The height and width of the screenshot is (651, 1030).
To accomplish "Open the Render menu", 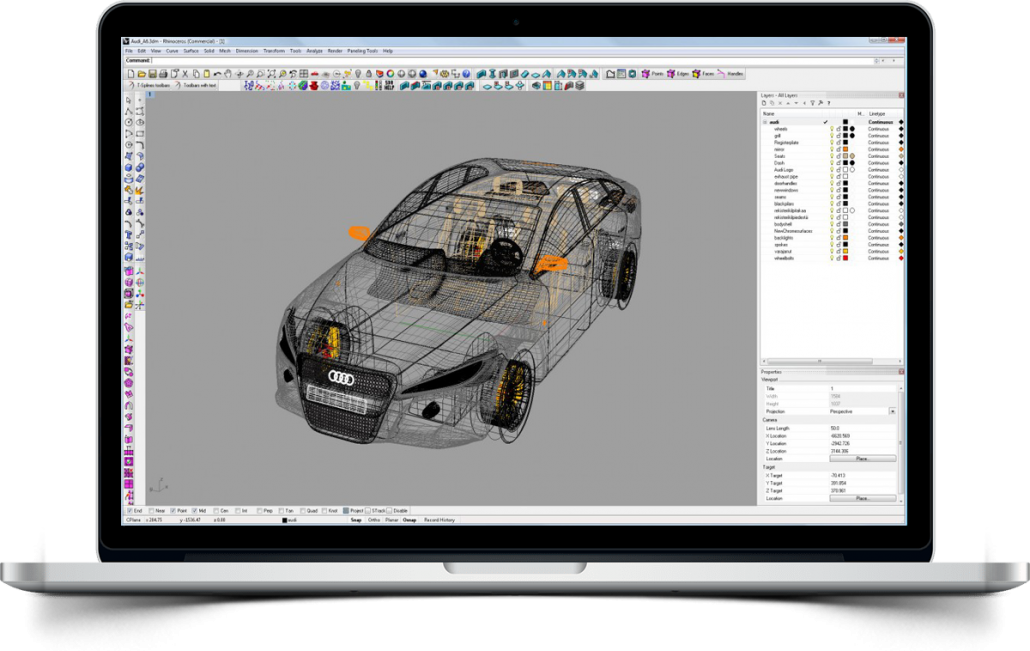I will pos(335,51).
